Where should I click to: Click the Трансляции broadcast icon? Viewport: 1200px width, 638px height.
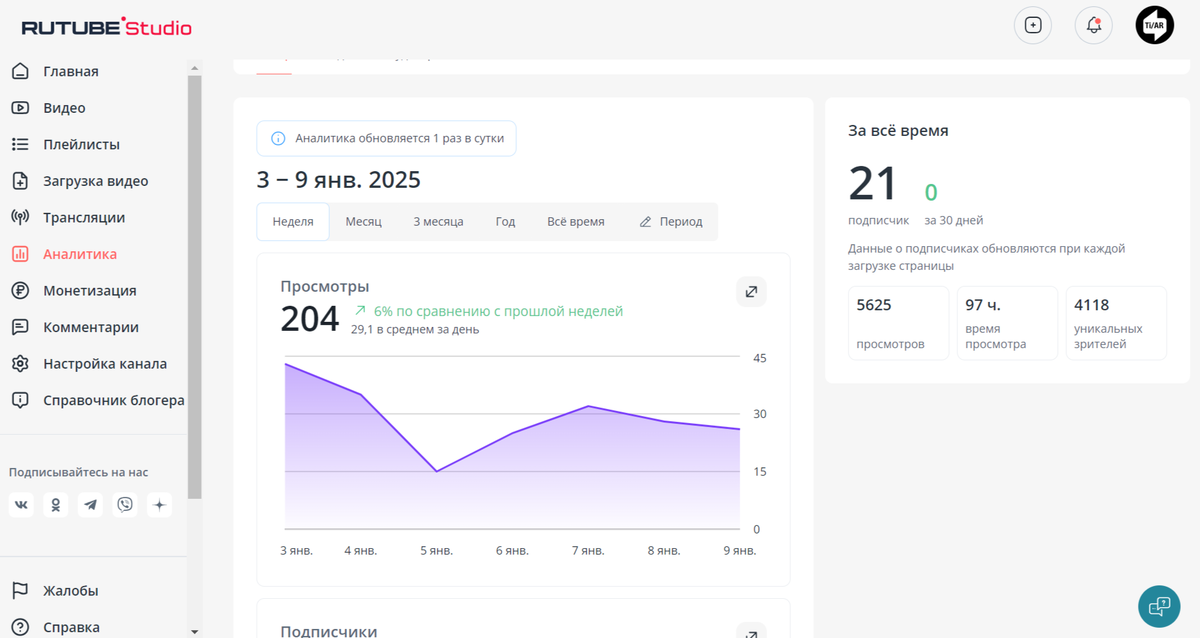click(20, 217)
